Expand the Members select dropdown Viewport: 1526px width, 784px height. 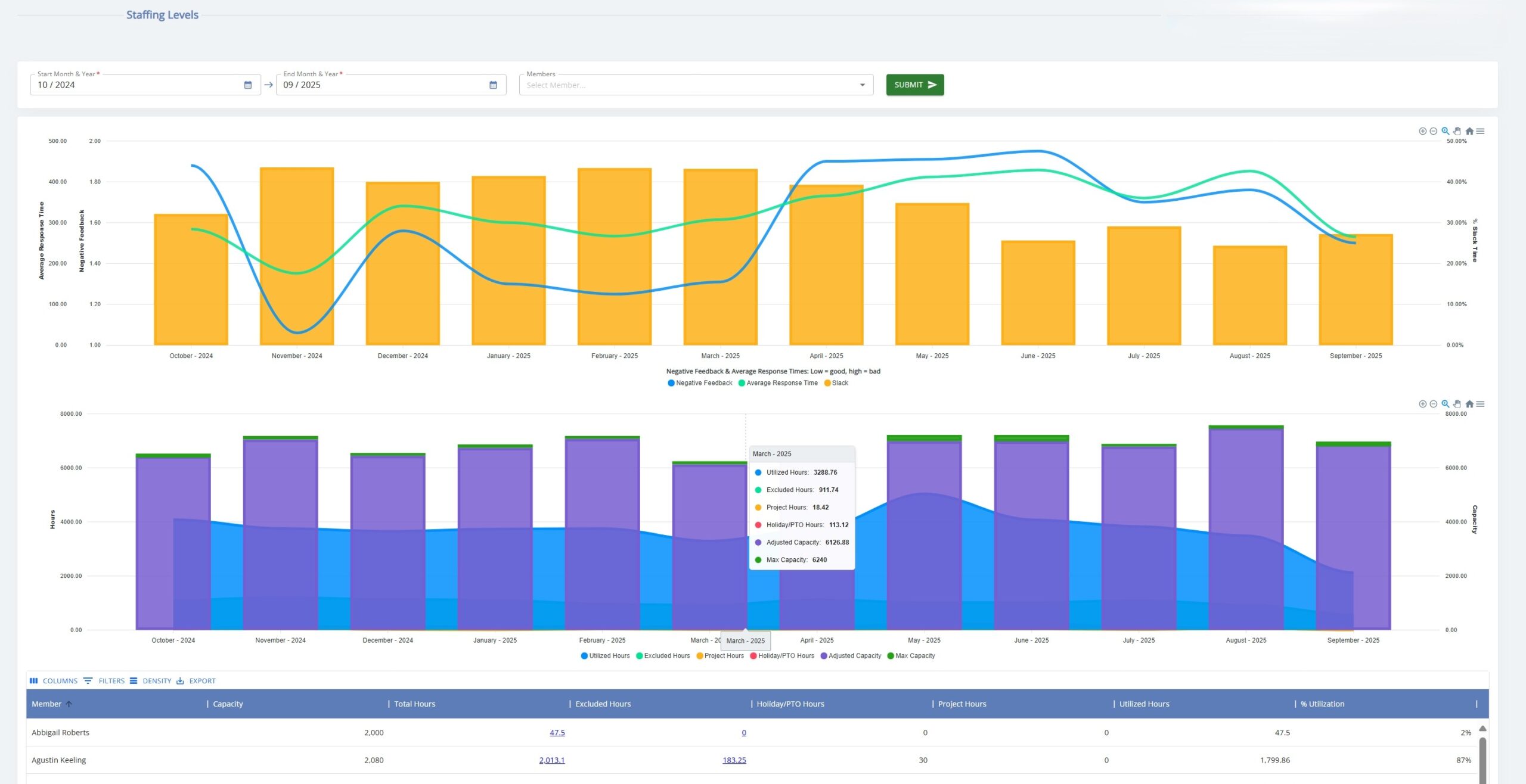pos(862,85)
